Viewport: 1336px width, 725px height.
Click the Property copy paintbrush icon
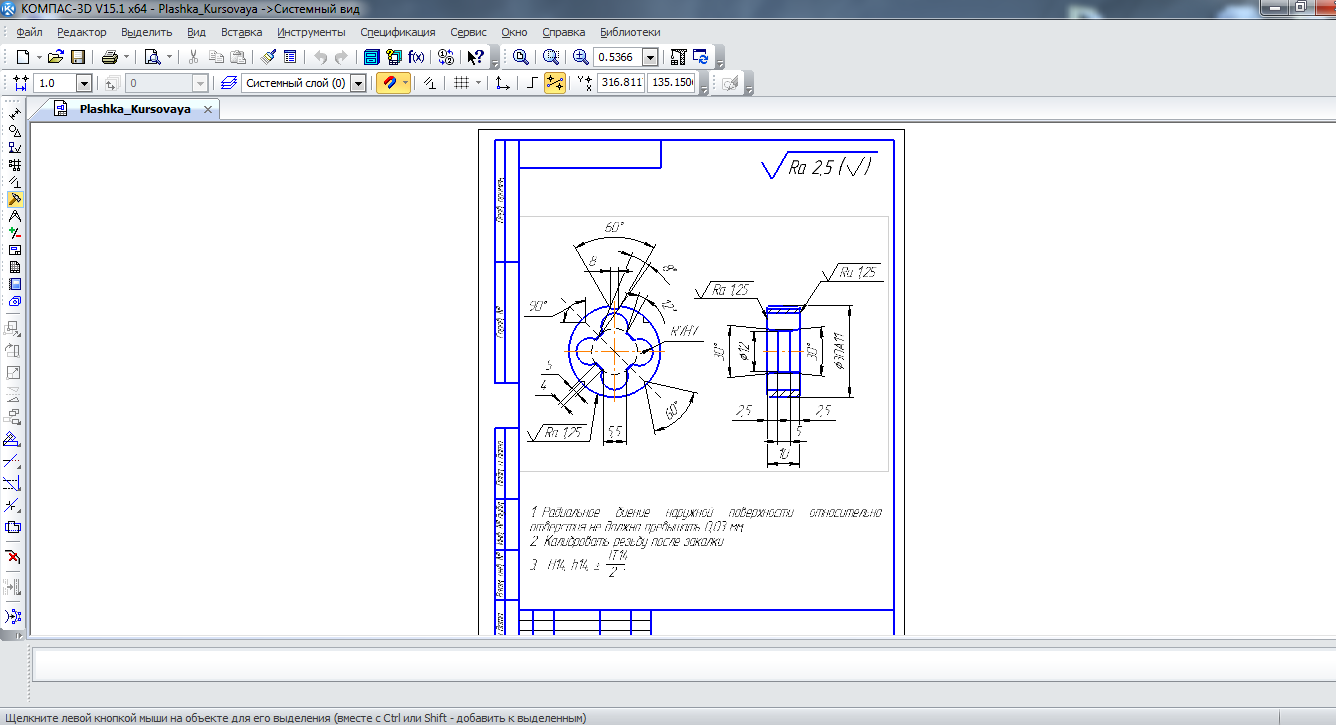pyautogui.click(x=268, y=57)
